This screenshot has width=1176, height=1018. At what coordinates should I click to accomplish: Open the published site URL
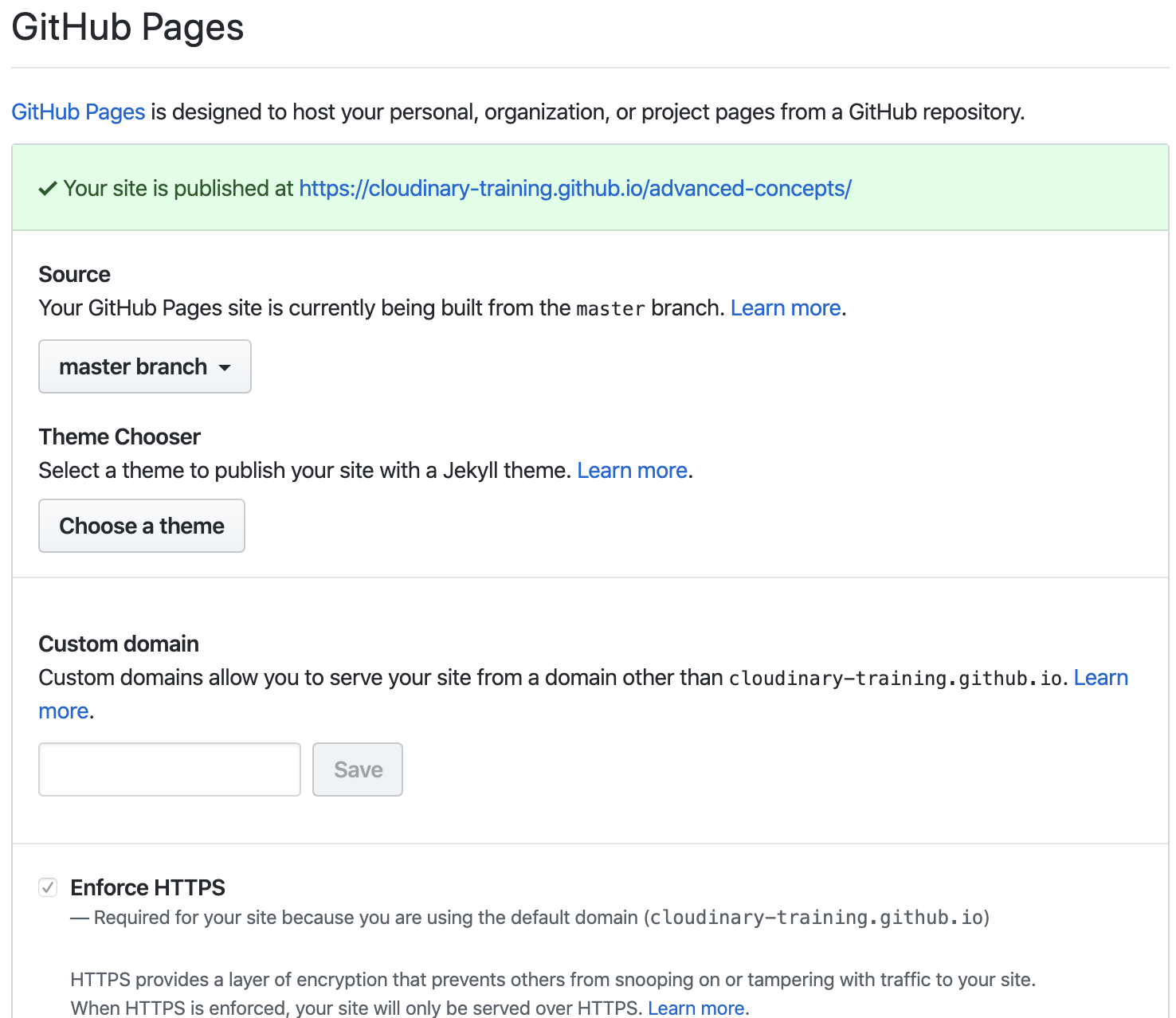[x=575, y=189]
